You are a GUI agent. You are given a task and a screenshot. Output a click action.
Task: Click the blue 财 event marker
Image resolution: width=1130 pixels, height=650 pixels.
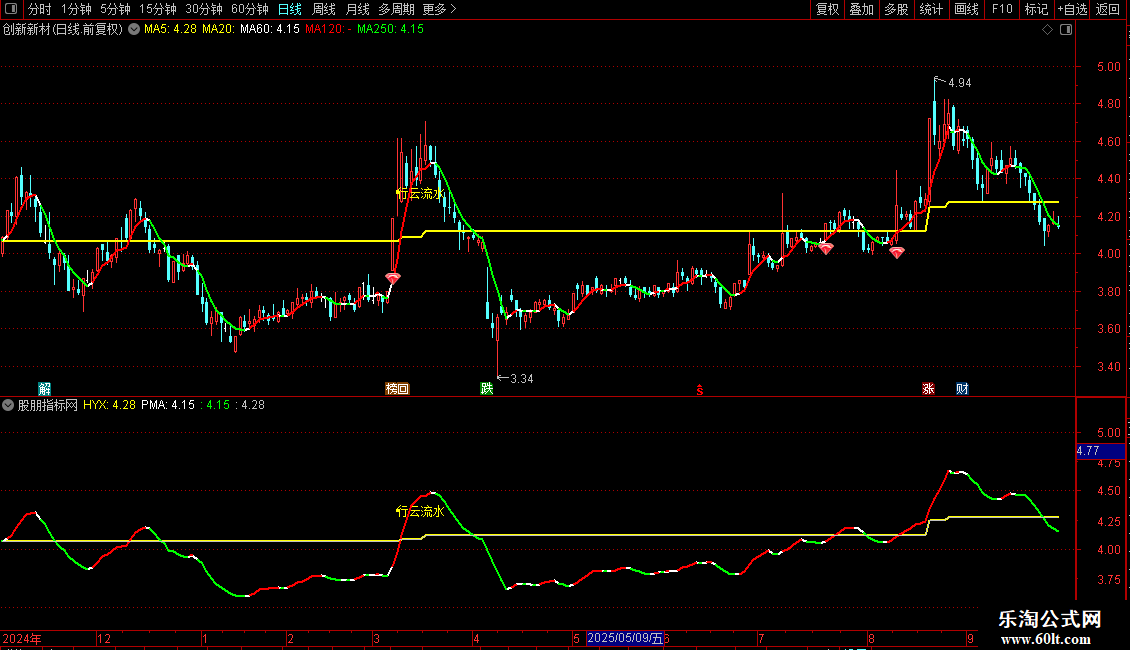point(962,388)
